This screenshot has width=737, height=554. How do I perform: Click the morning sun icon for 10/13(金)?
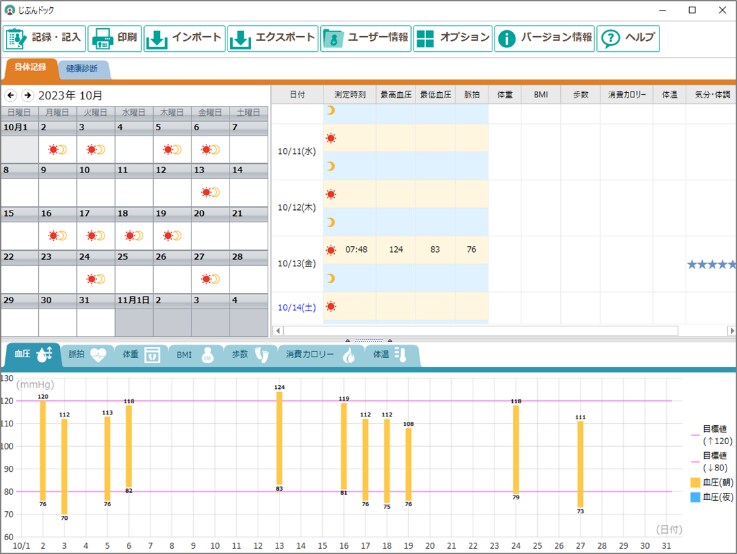pos(331,250)
